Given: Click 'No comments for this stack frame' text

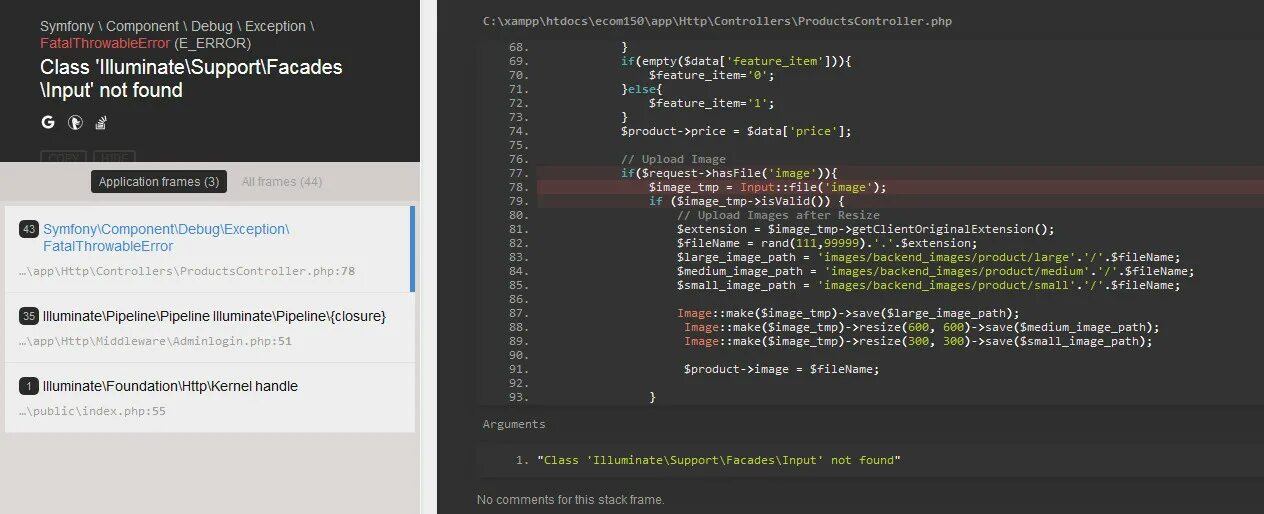Looking at the screenshot, I should point(570,500).
